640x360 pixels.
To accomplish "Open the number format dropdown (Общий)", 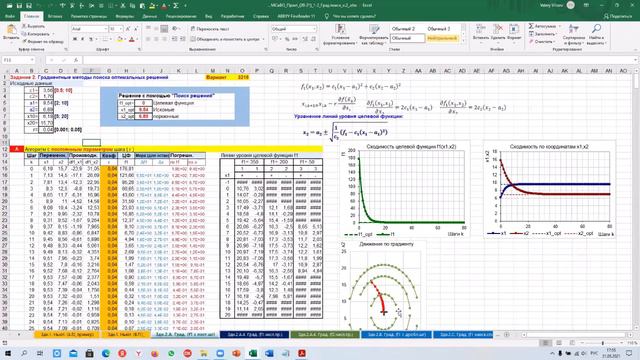I will pyautogui.click(x=314, y=29).
